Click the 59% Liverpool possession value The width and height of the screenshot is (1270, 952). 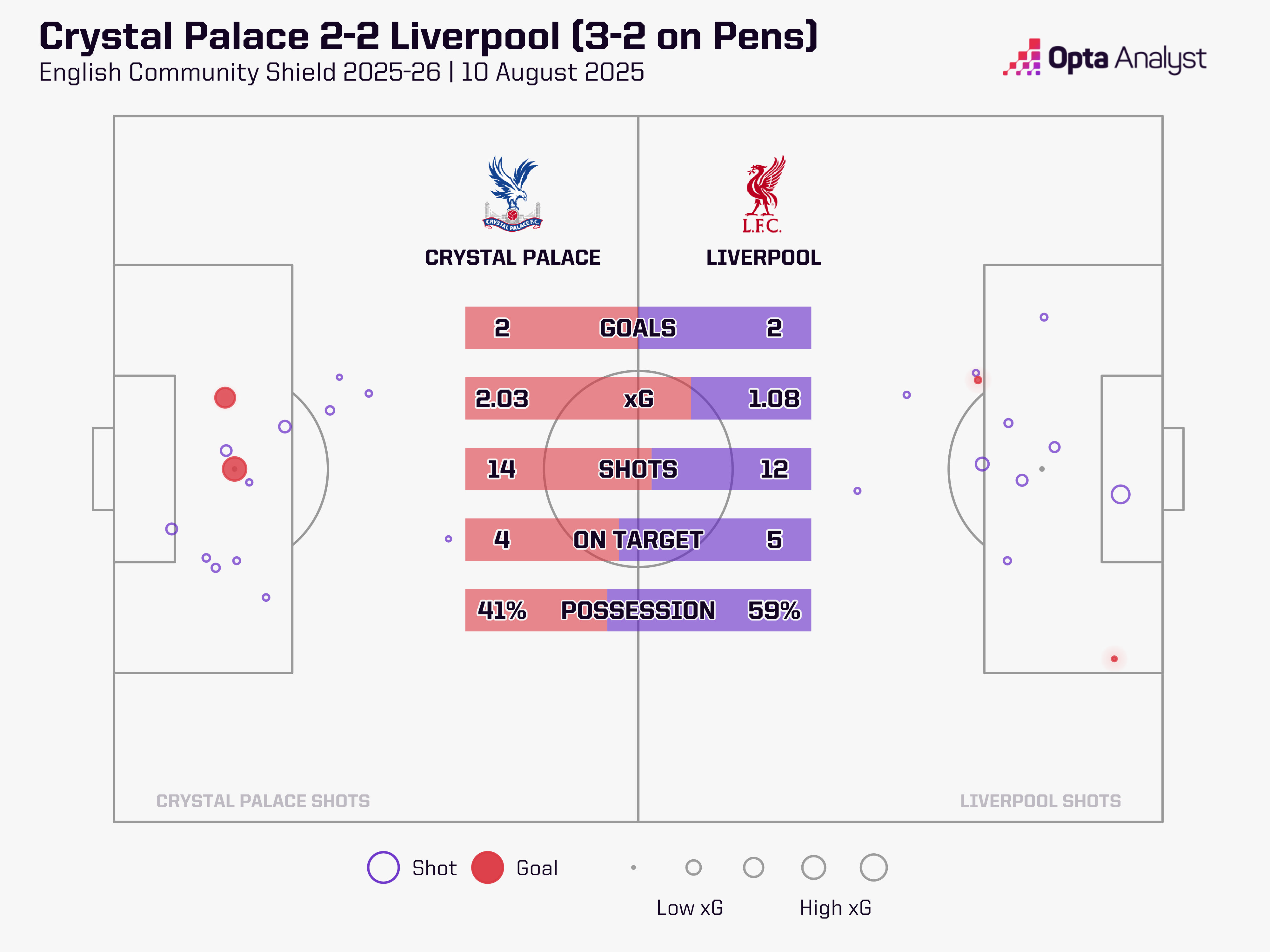pyautogui.click(x=773, y=610)
